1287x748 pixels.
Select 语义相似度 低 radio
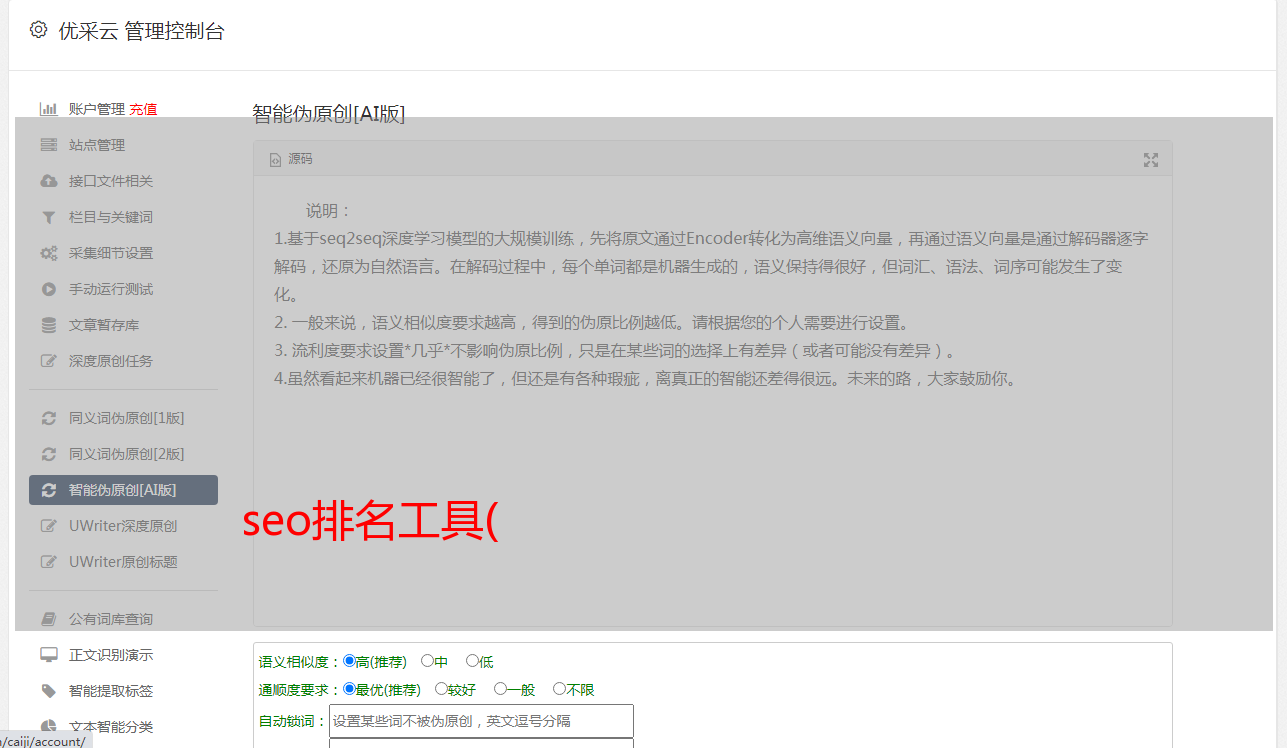pyautogui.click(x=472, y=661)
